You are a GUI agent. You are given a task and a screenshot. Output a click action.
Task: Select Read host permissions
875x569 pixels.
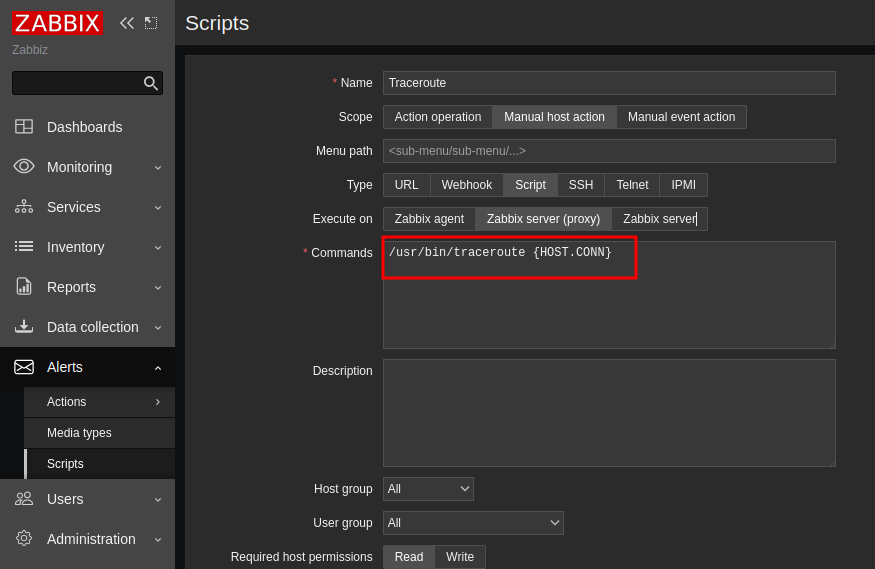click(408, 557)
